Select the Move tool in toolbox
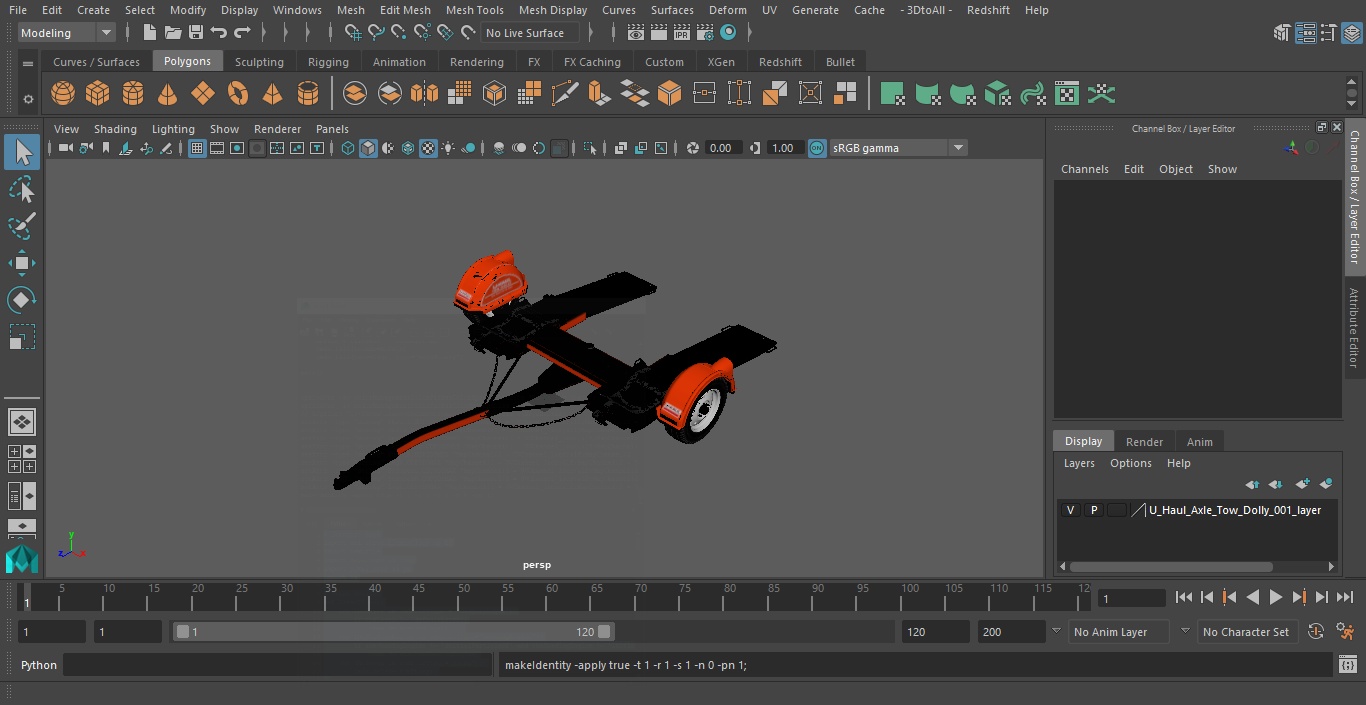This screenshot has height=705, width=1366. [22, 263]
